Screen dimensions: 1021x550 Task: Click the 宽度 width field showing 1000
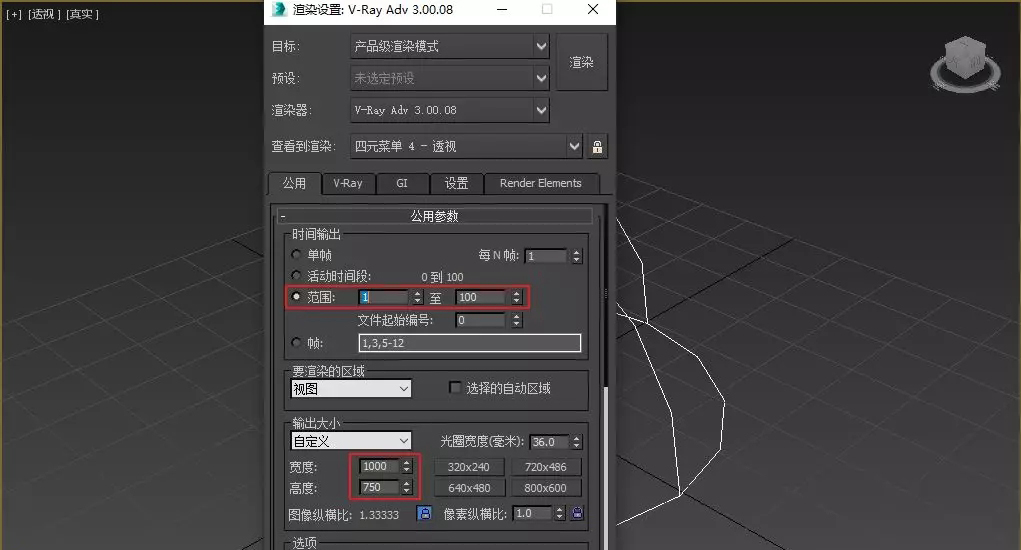coord(380,466)
